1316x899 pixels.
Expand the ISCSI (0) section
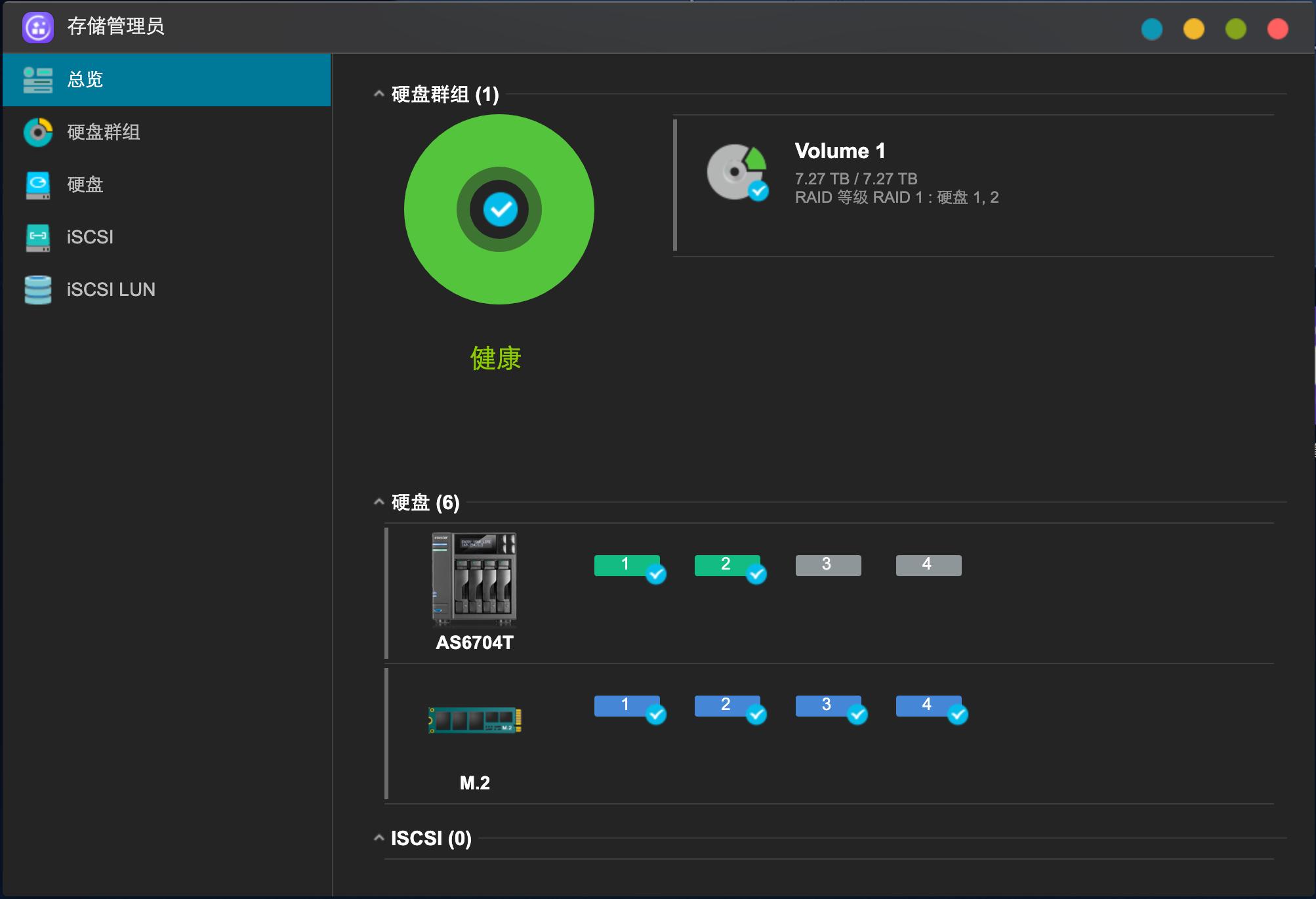379,837
